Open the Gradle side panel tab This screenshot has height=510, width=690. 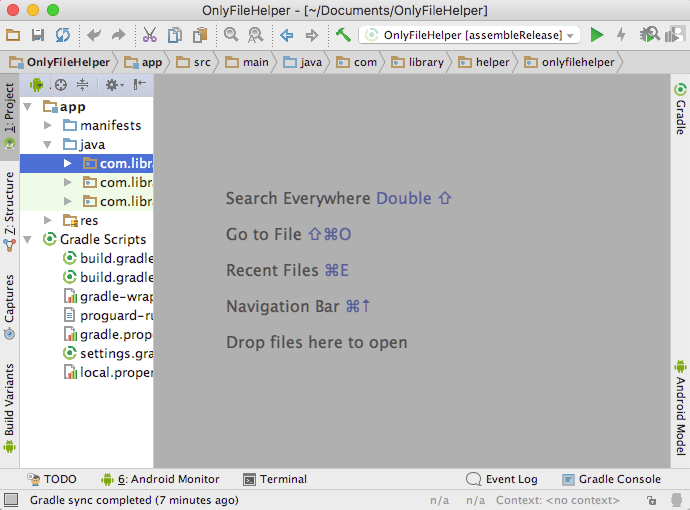pyautogui.click(x=680, y=108)
